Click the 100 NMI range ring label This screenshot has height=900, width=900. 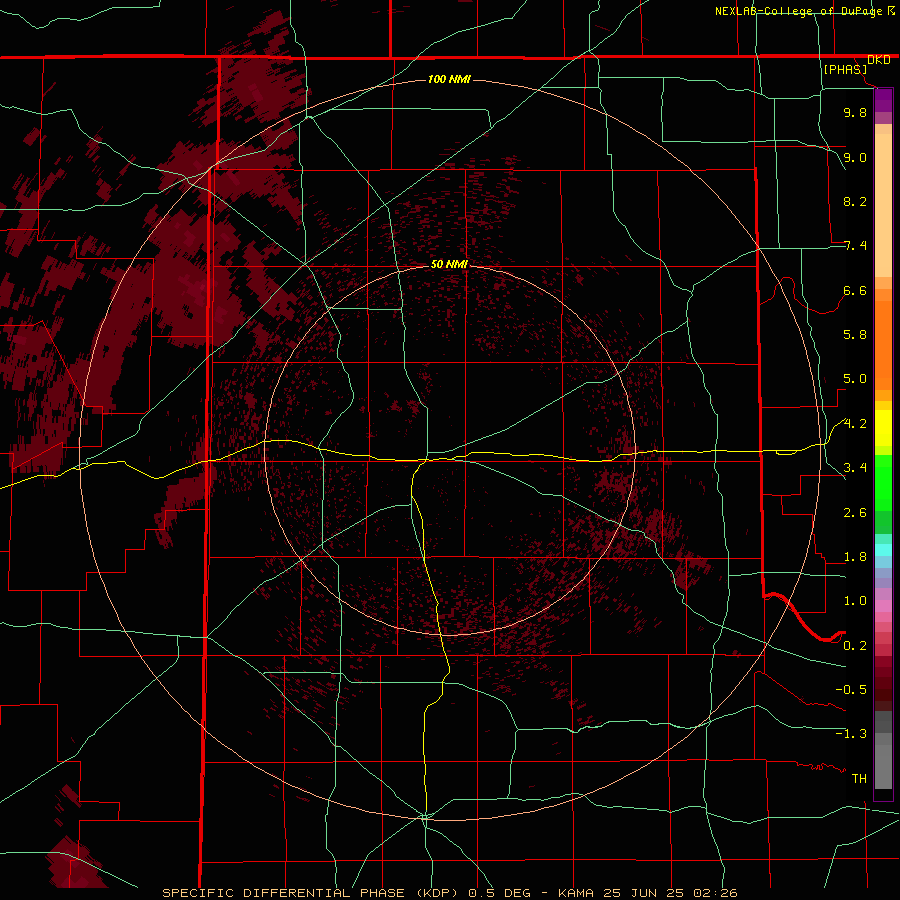pyautogui.click(x=449, y=79)
